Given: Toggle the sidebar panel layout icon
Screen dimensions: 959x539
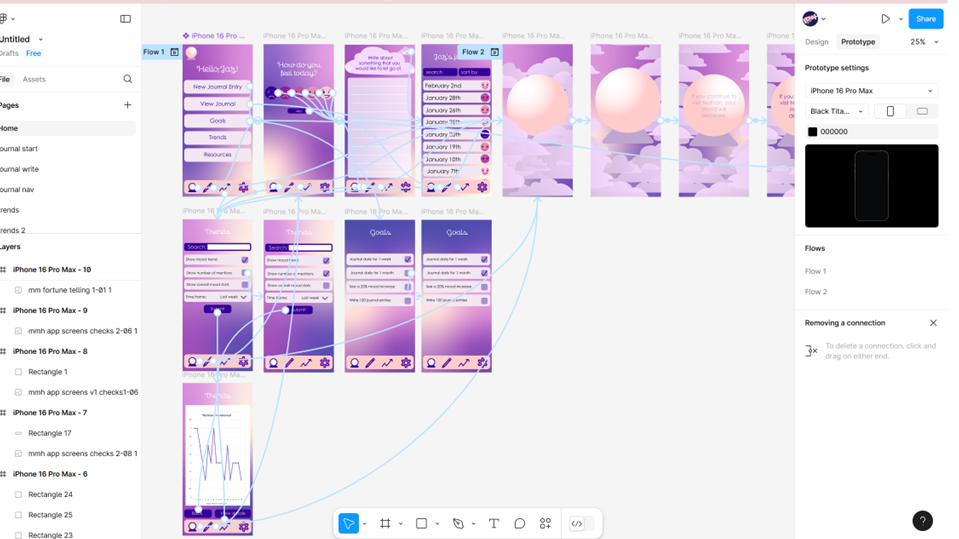Looking at the screenshot, I should pos(125,19).
